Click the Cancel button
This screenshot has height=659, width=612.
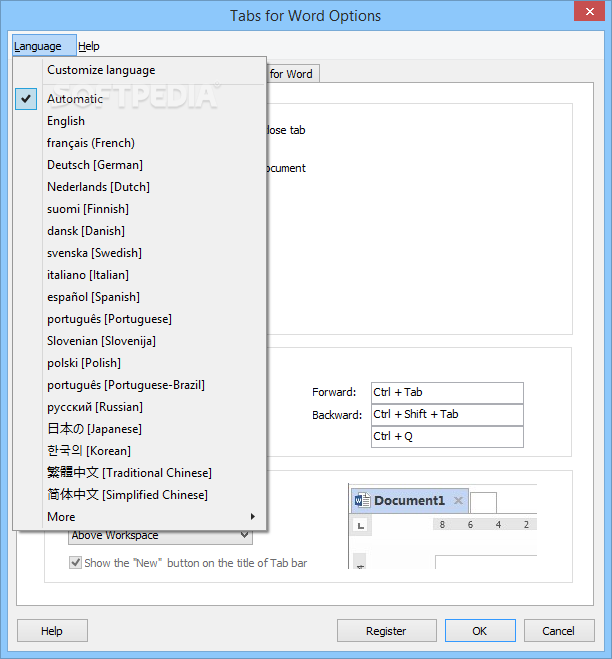click(559, 630)
